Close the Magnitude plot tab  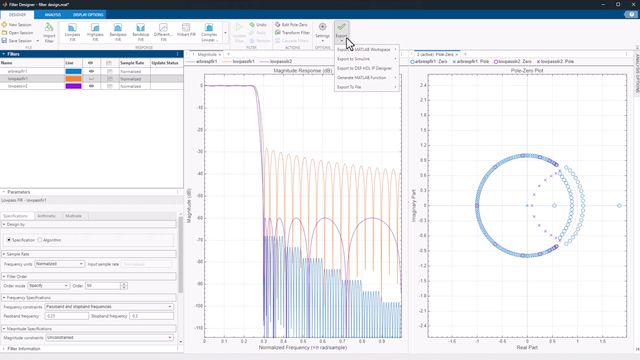point(219,54)
